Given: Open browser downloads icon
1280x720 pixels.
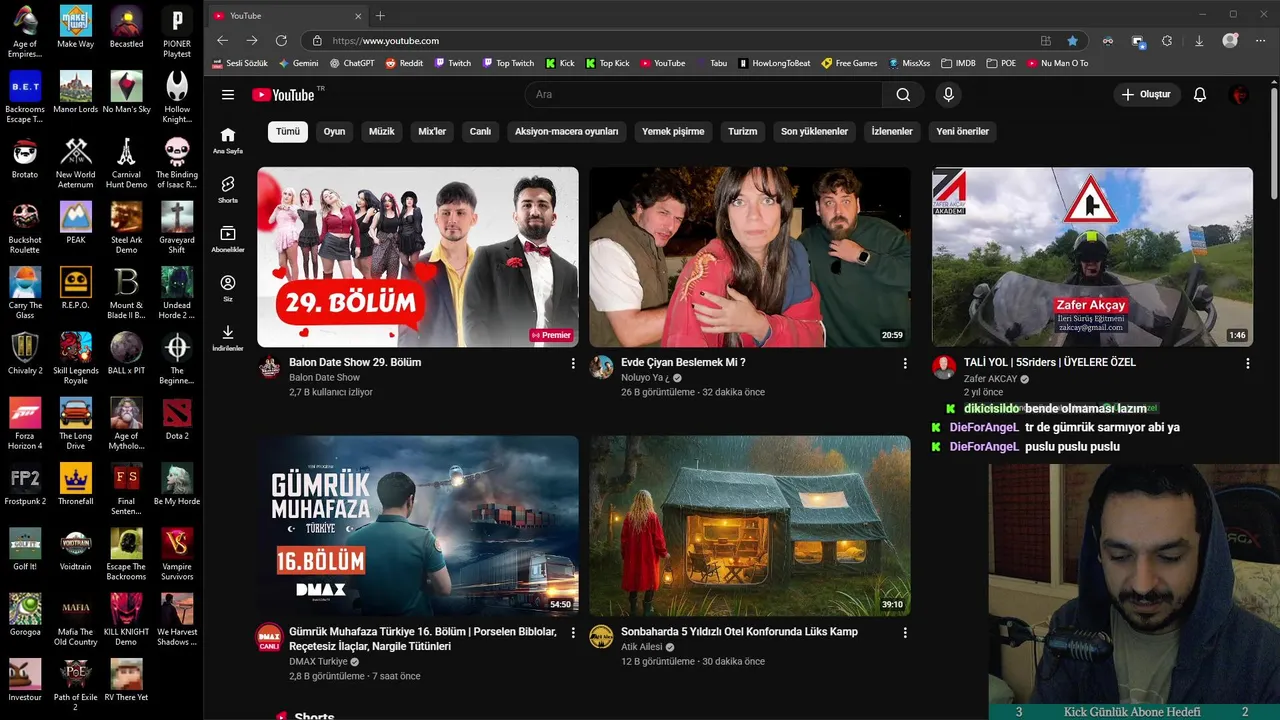Looking at the screenshot, I should 1199,41.
